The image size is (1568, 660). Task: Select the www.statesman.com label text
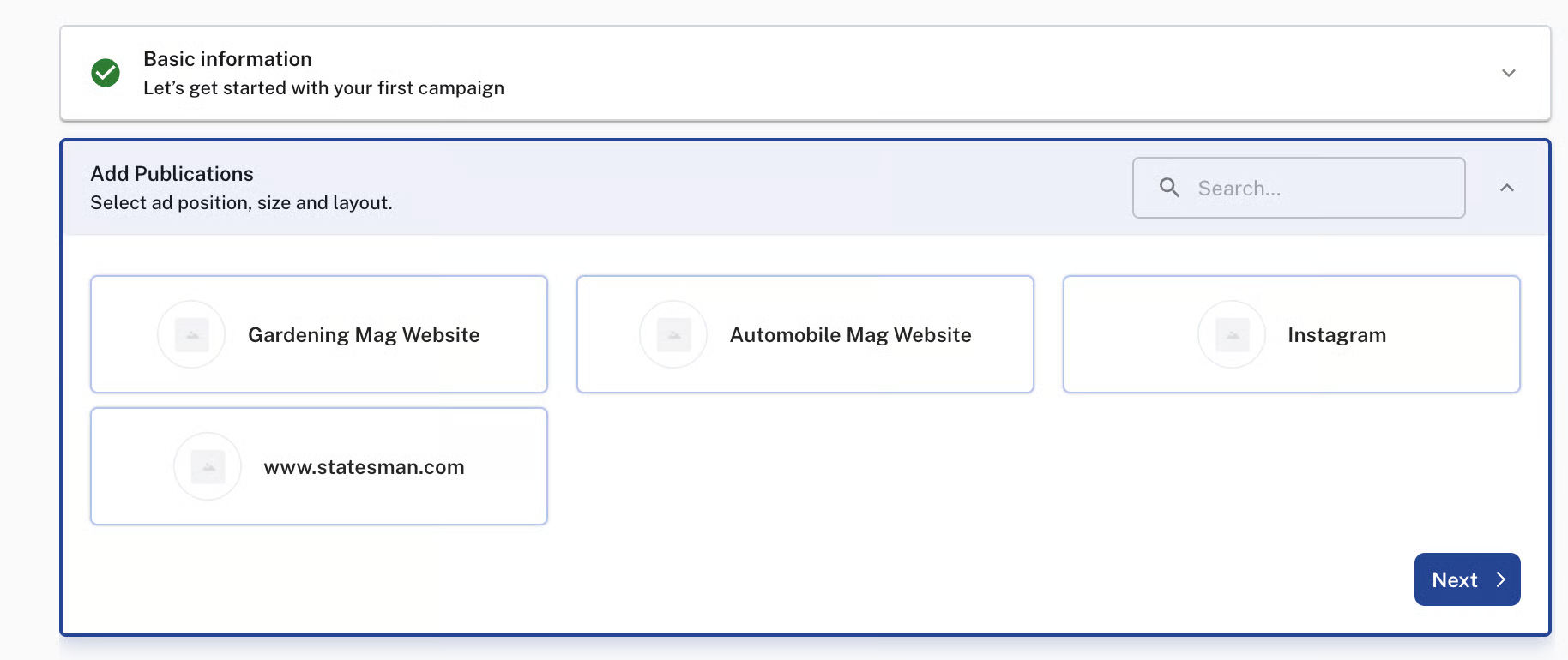pyautogui.click(x=364, y=467)
